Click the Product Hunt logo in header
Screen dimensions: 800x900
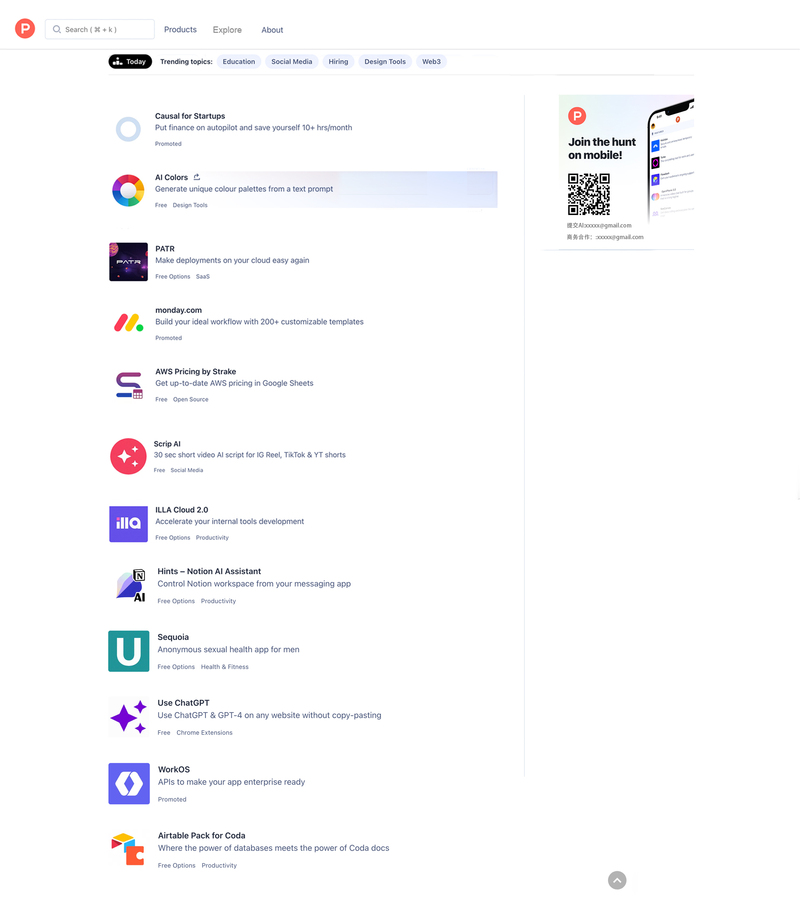(25, 28)
